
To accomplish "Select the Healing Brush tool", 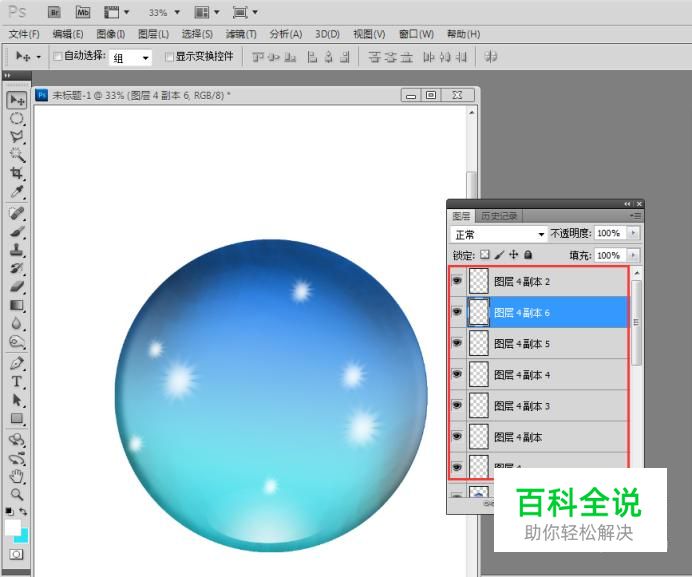I will [17, 213].
